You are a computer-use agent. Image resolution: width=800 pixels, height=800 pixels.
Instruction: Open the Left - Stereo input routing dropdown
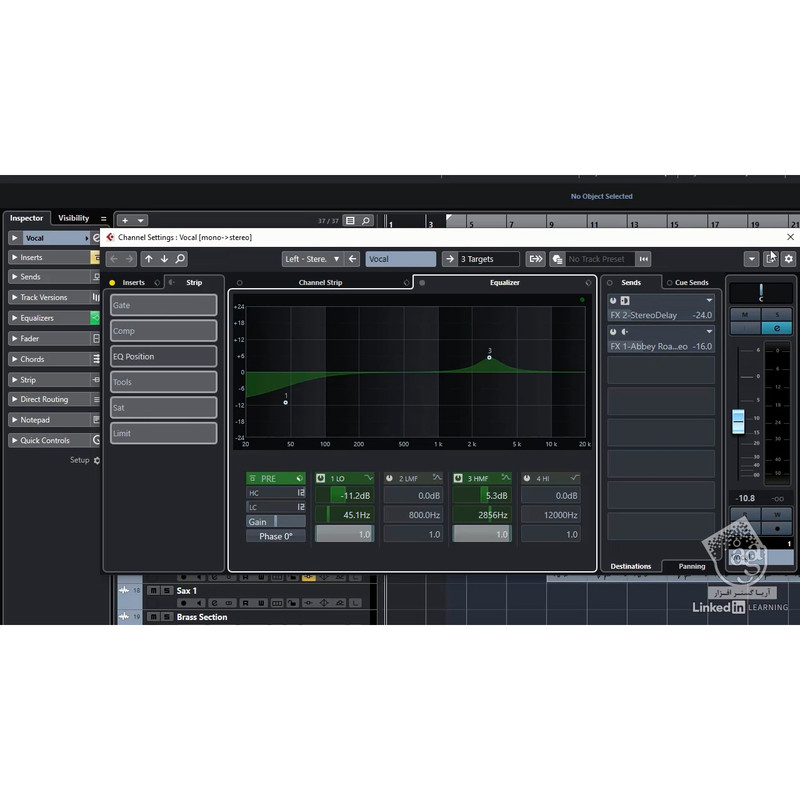pyautogui.click(x=312, y=259)
